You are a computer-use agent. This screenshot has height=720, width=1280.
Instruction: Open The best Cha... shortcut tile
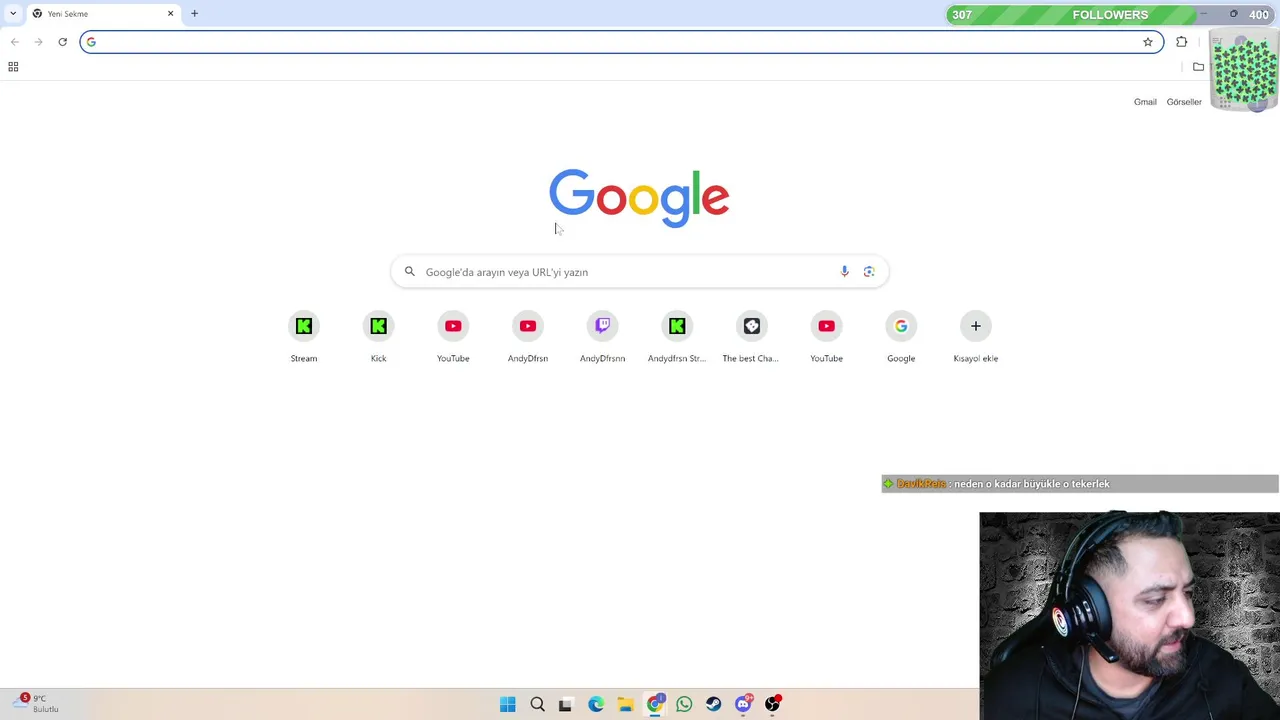click(x=751, y=336)
